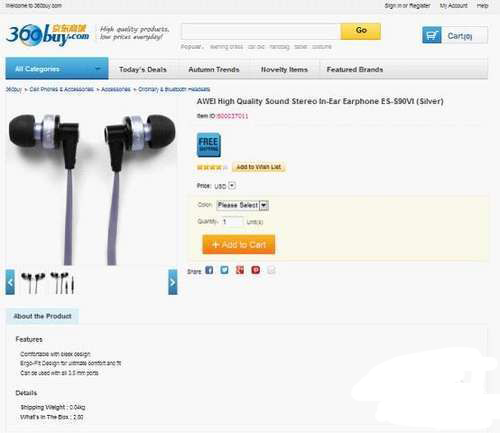Image resolution: width=500 pixels, height=433 pixels.
Task: Share via Google Plus icon
Action: pos(240,270)
